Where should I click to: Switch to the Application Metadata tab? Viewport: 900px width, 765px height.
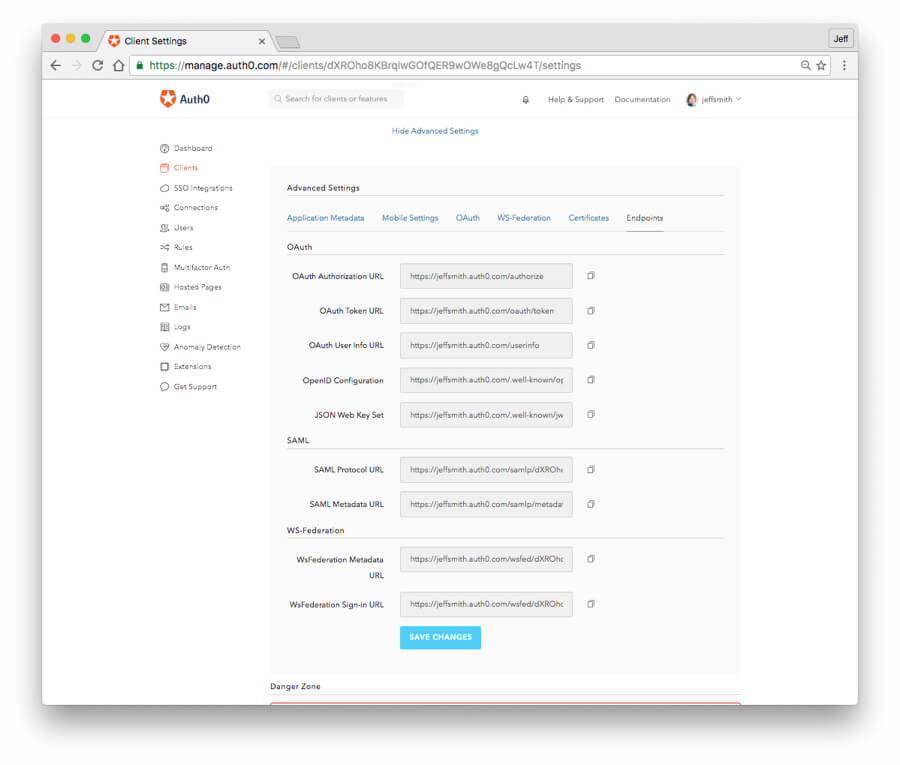tap(325, 218)
